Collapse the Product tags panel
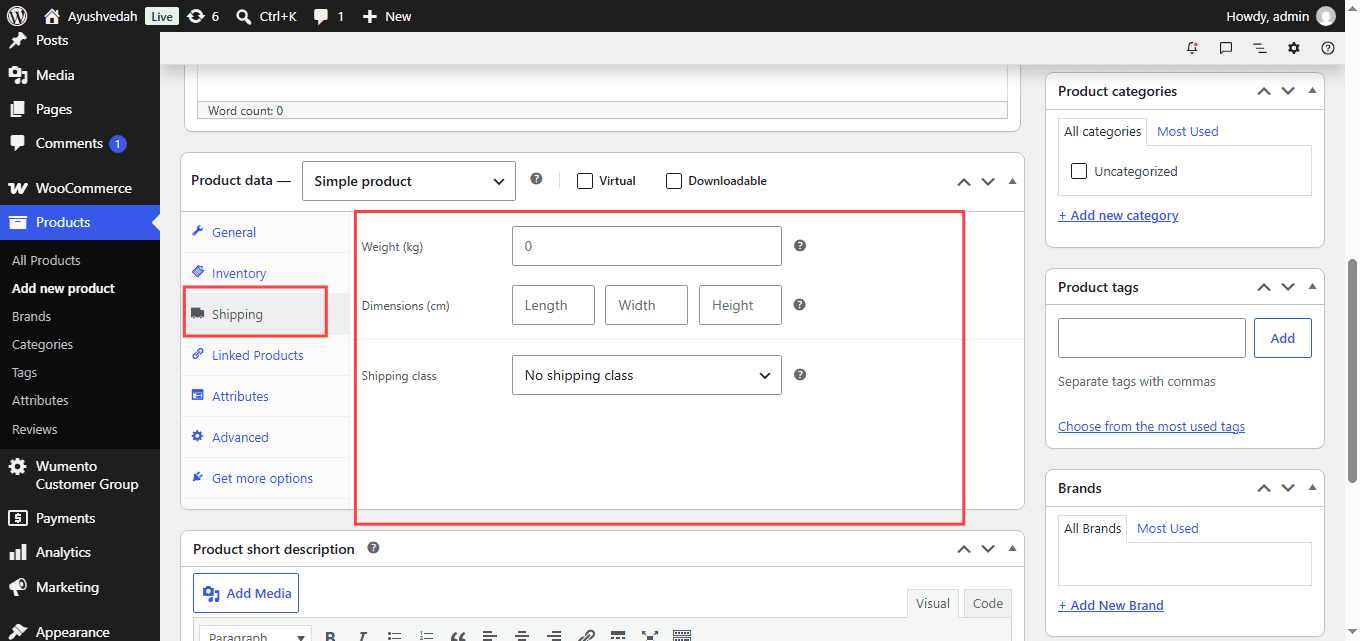Image resolution: width=1360 pixels, height=641 pixels. click(1312, 286)
